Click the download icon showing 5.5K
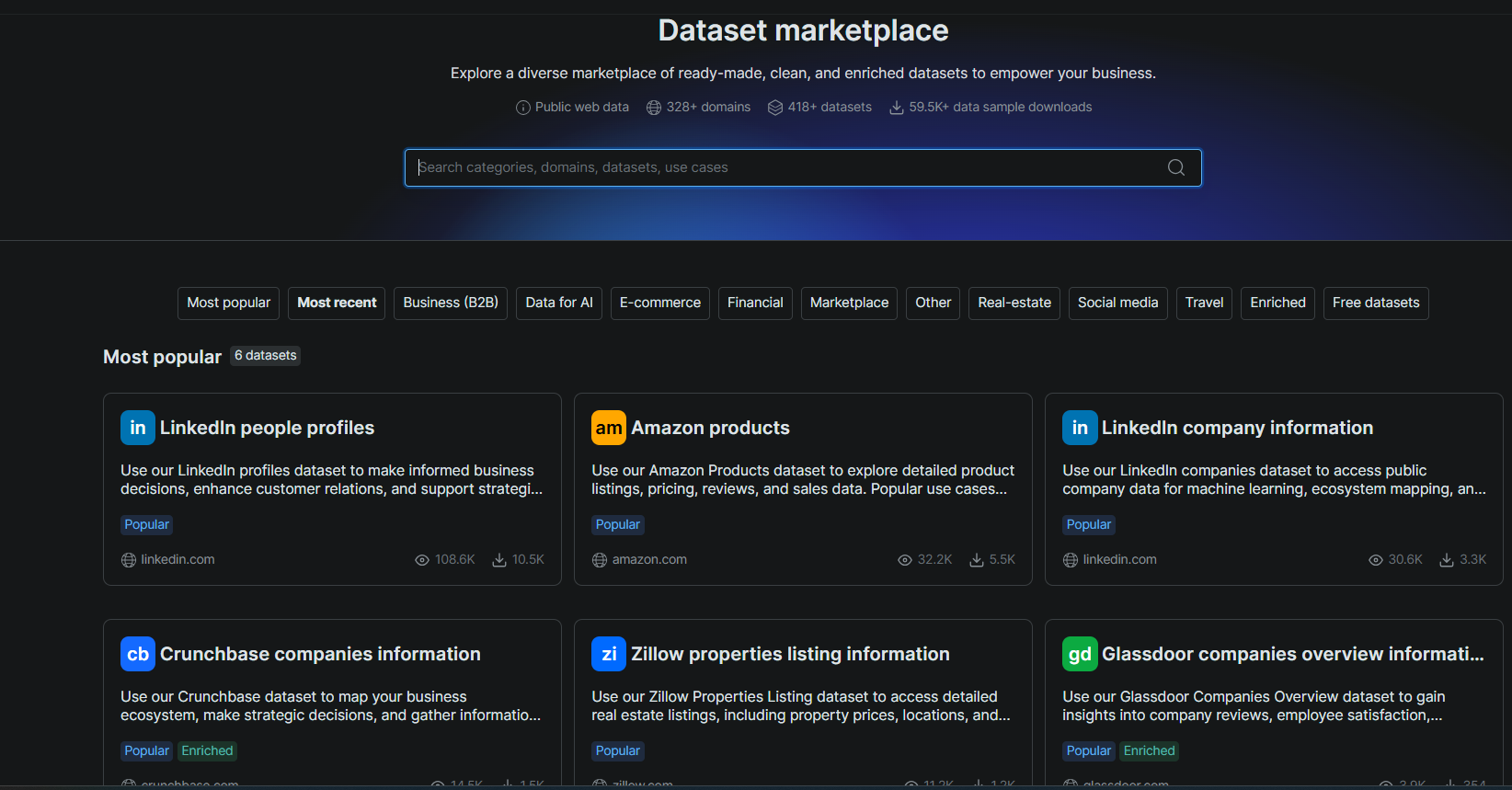Screen dimensions: 1512x790 [x=977, y=560]
